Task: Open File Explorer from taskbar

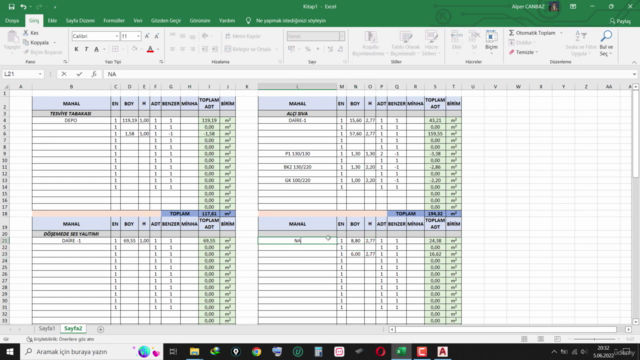Action: 194,351
